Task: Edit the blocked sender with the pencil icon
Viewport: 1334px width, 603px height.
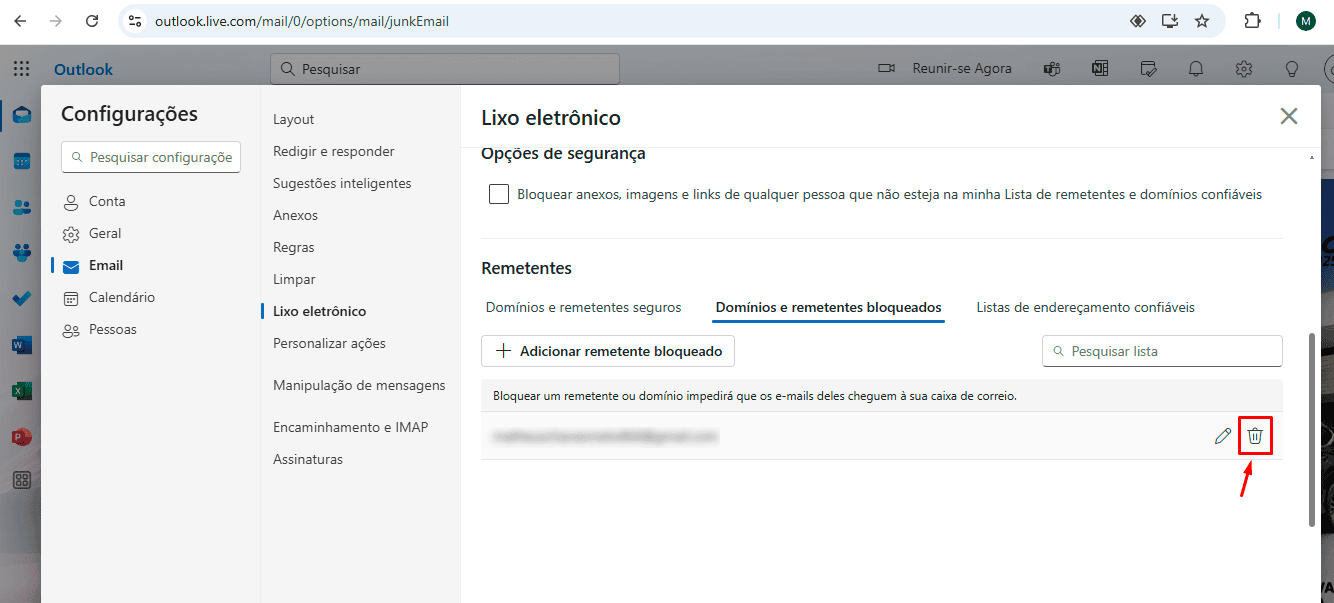Action: pyautogui.click(x=1222, y=436)
